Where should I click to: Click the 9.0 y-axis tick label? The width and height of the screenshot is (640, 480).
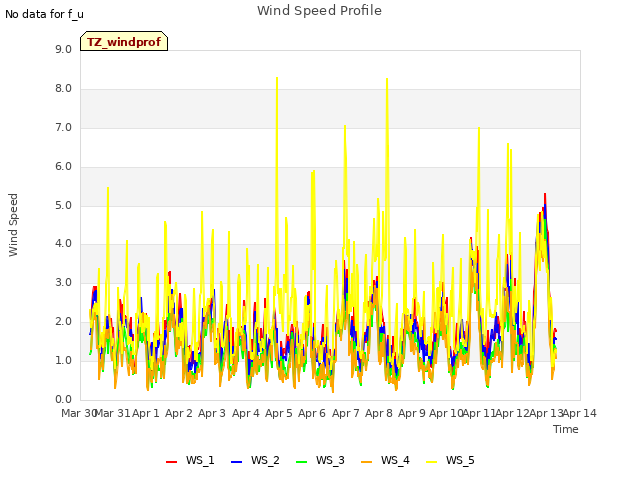[63, 50]
